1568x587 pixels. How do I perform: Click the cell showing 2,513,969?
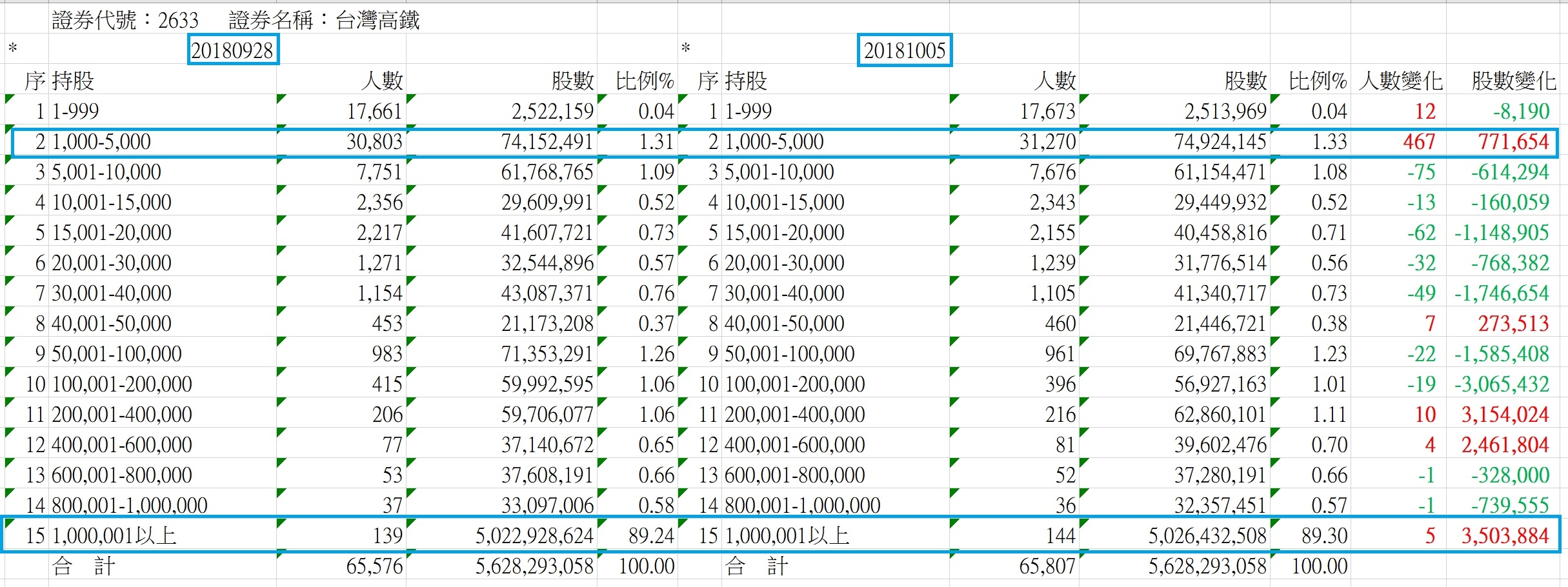pos(1225,111)
